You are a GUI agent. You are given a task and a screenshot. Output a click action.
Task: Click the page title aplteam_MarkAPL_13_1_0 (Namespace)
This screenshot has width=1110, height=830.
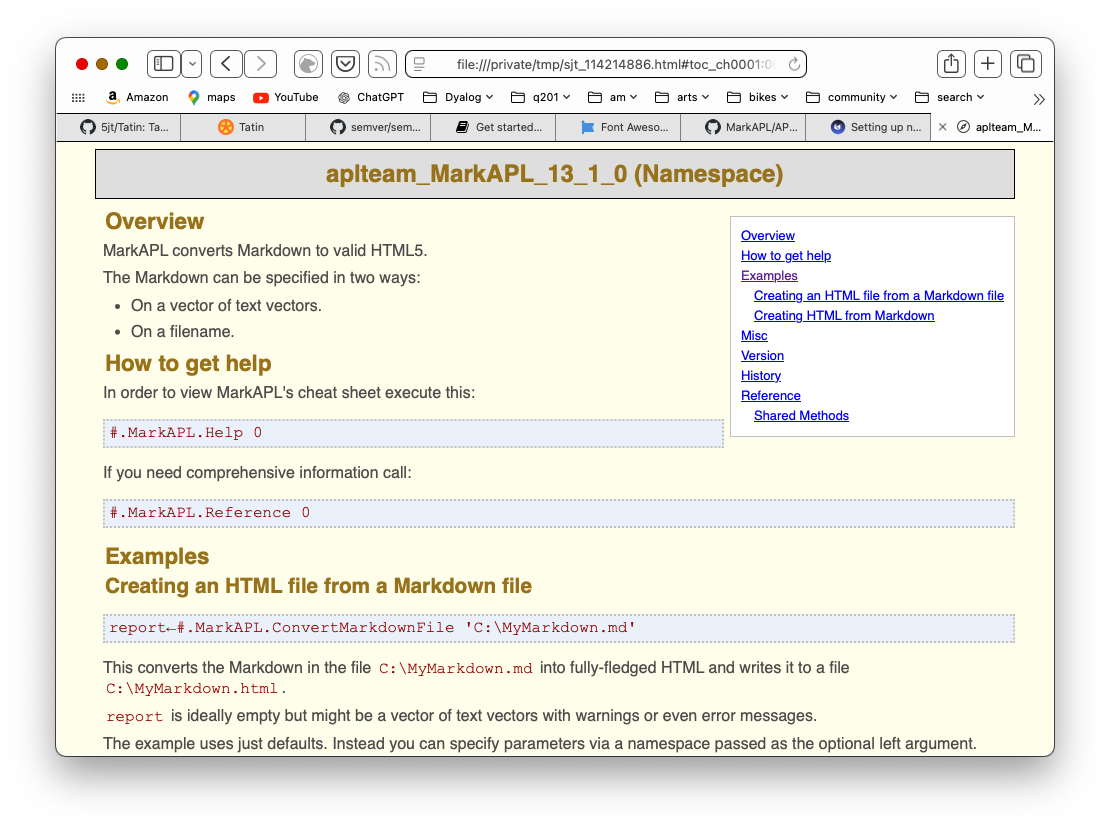[554, 174]
